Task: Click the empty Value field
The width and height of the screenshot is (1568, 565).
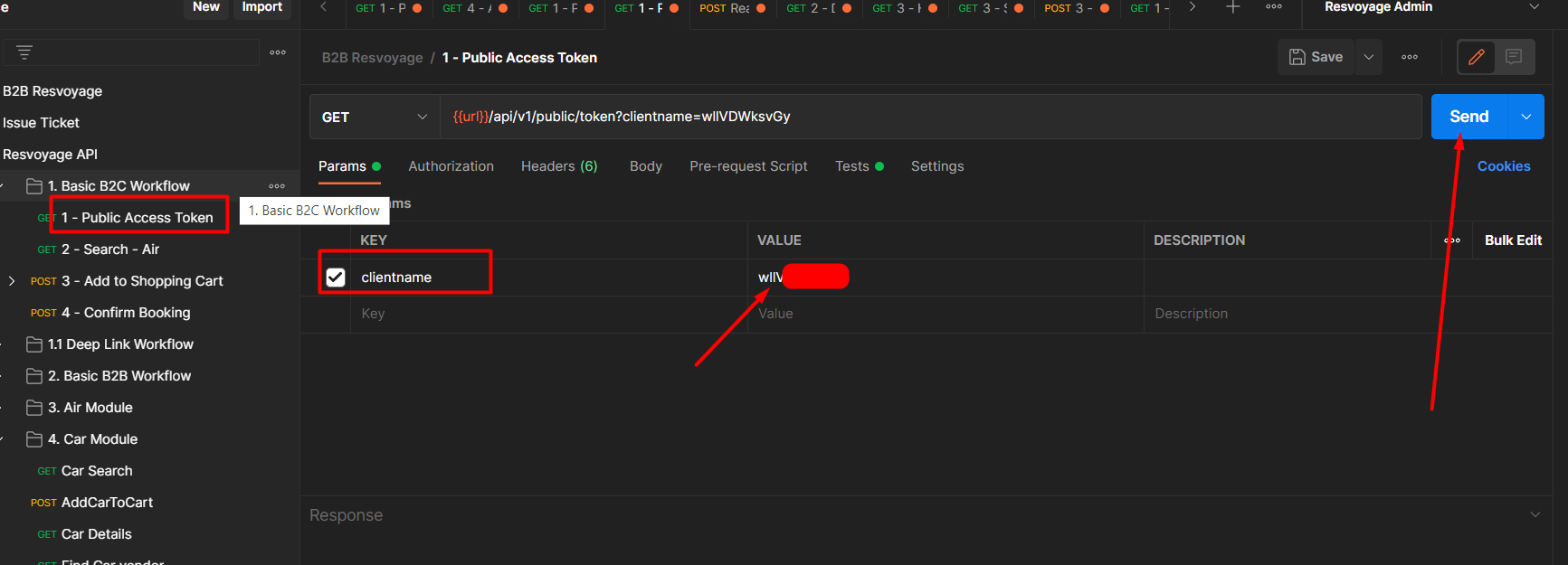Action: [x=946, y=314]
